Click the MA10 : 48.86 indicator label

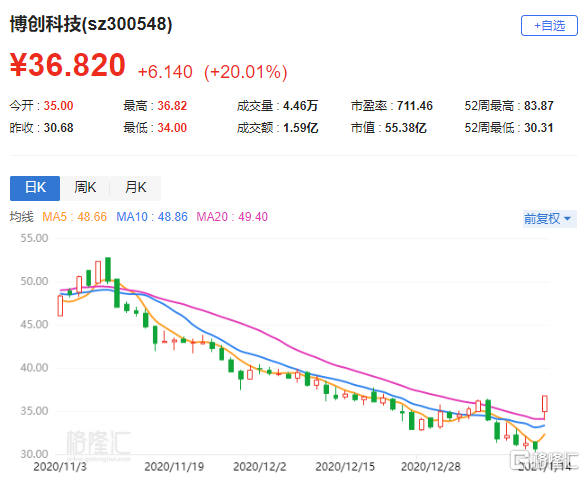click(x=152, y=217)
